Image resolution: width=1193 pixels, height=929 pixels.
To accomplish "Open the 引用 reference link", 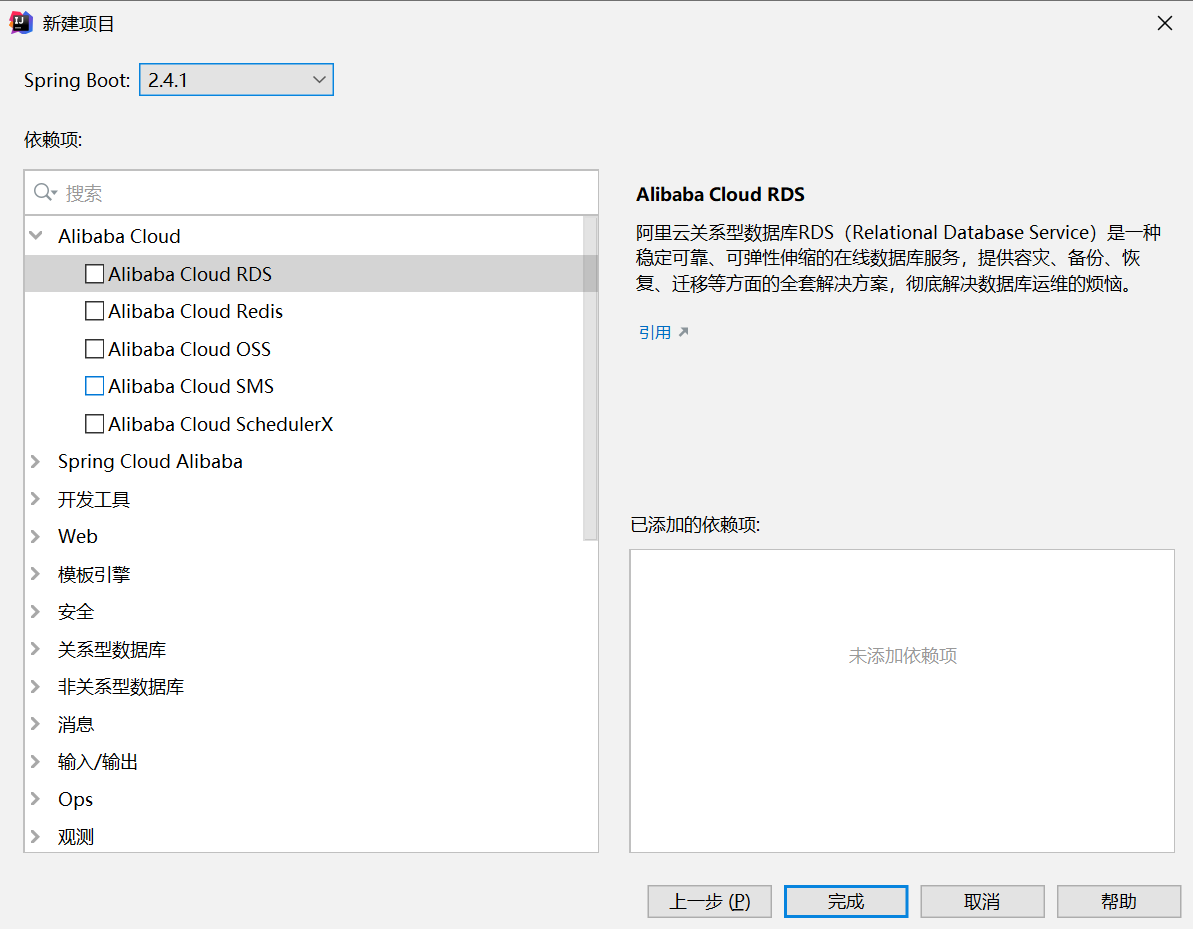I will tap(655, 332).
